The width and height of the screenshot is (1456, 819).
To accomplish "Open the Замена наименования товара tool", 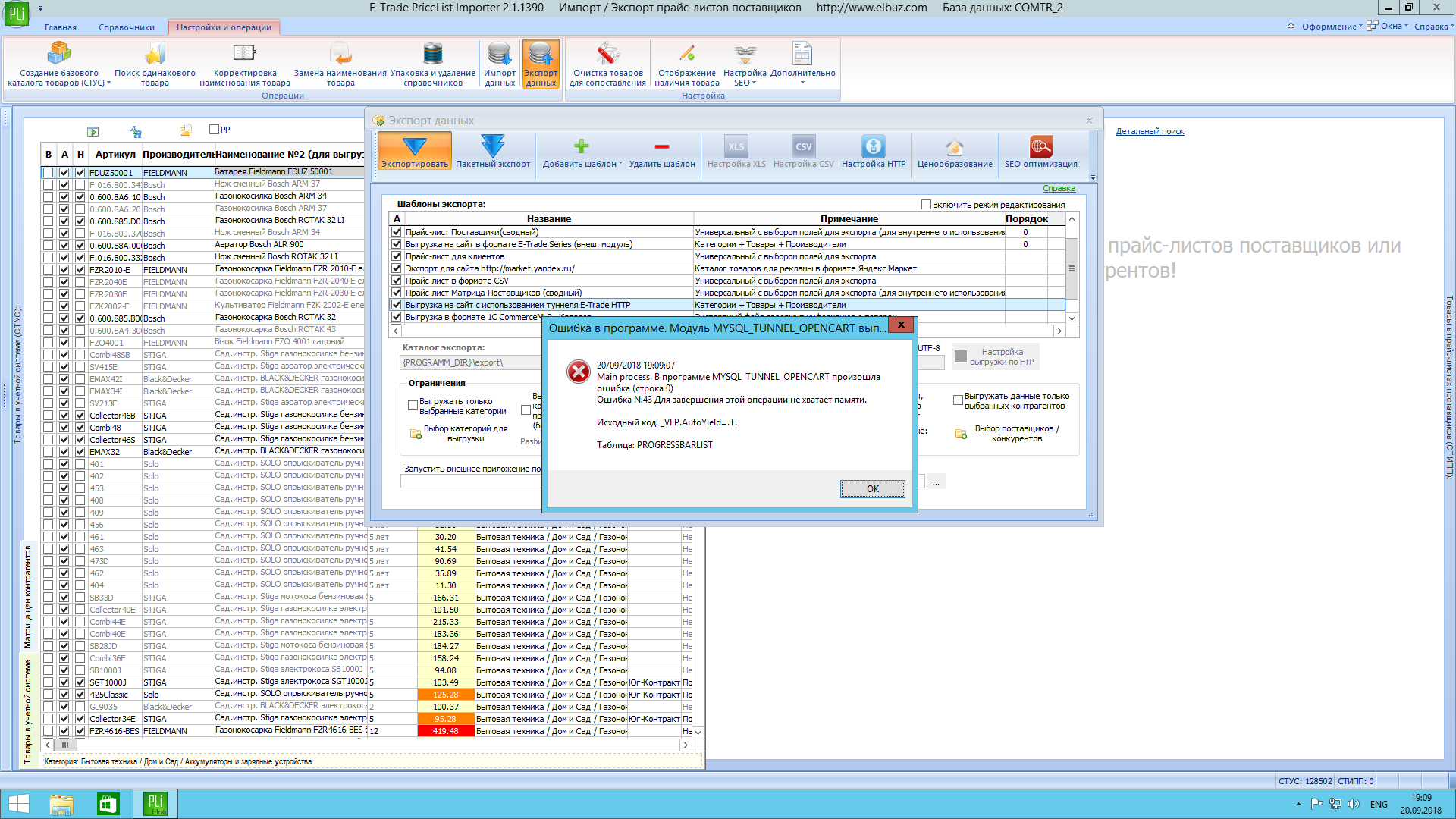I will (340, 64).
